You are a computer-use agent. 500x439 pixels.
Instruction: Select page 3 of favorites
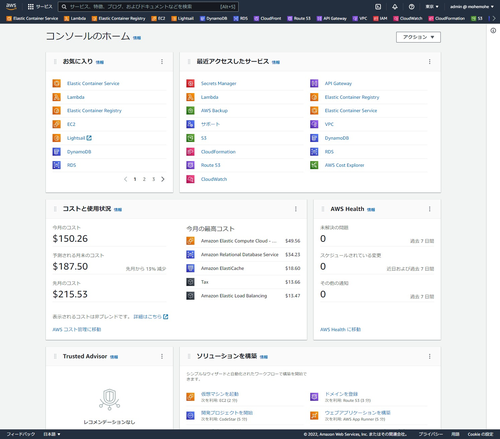point(154,179)
